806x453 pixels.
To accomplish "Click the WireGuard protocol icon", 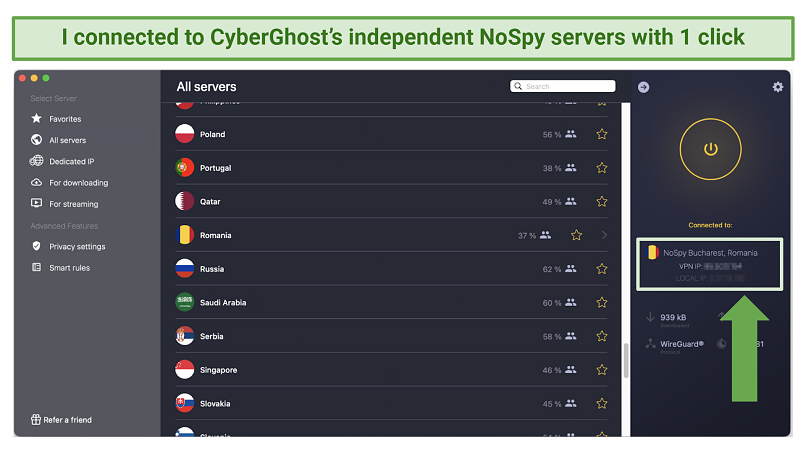I will click(x=650, y=344).
